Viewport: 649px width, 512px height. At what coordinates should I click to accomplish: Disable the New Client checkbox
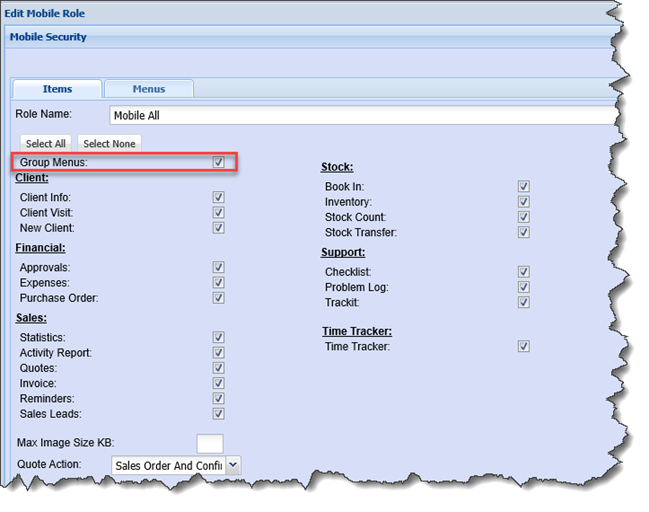218,228
